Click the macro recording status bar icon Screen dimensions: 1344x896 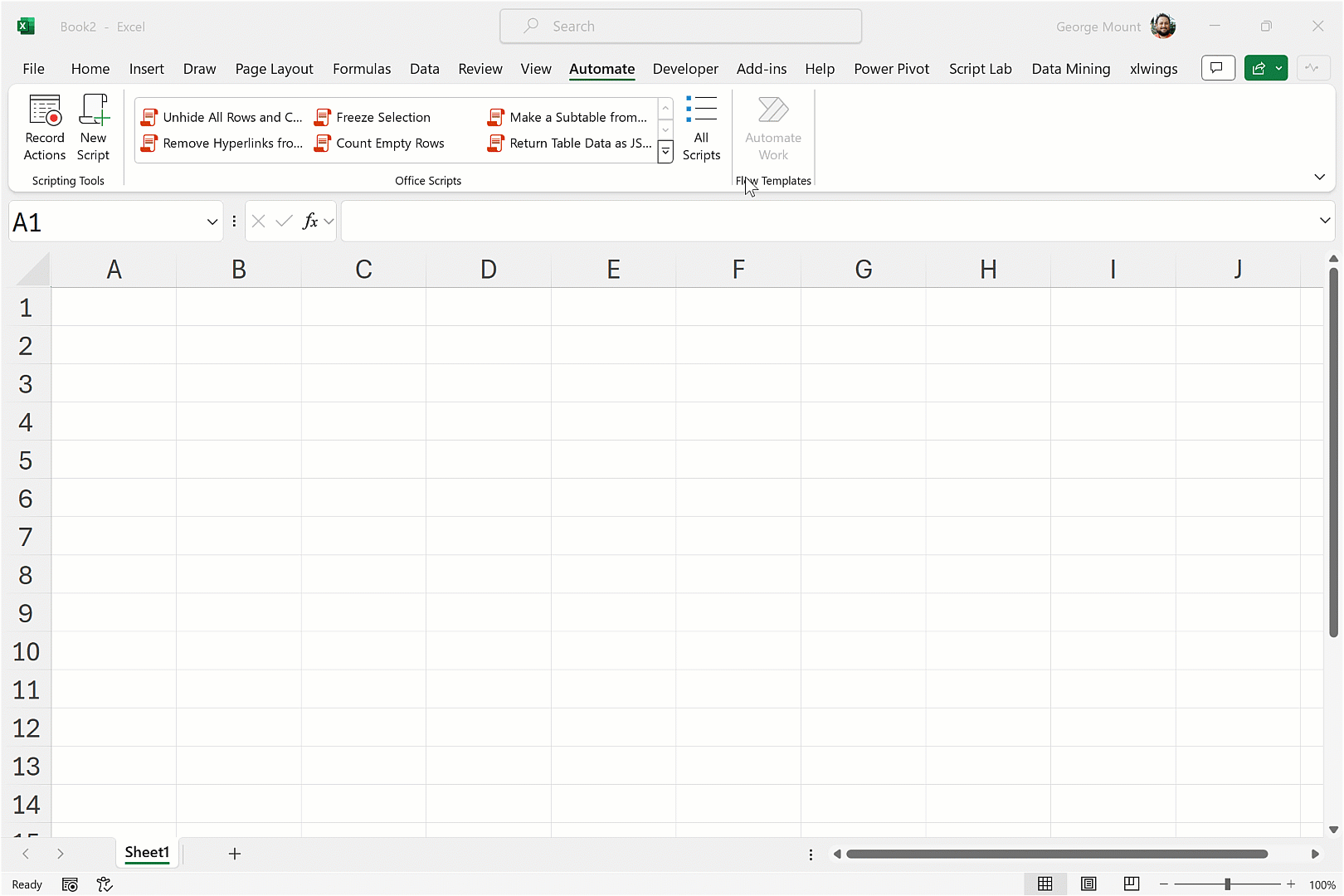70,884
